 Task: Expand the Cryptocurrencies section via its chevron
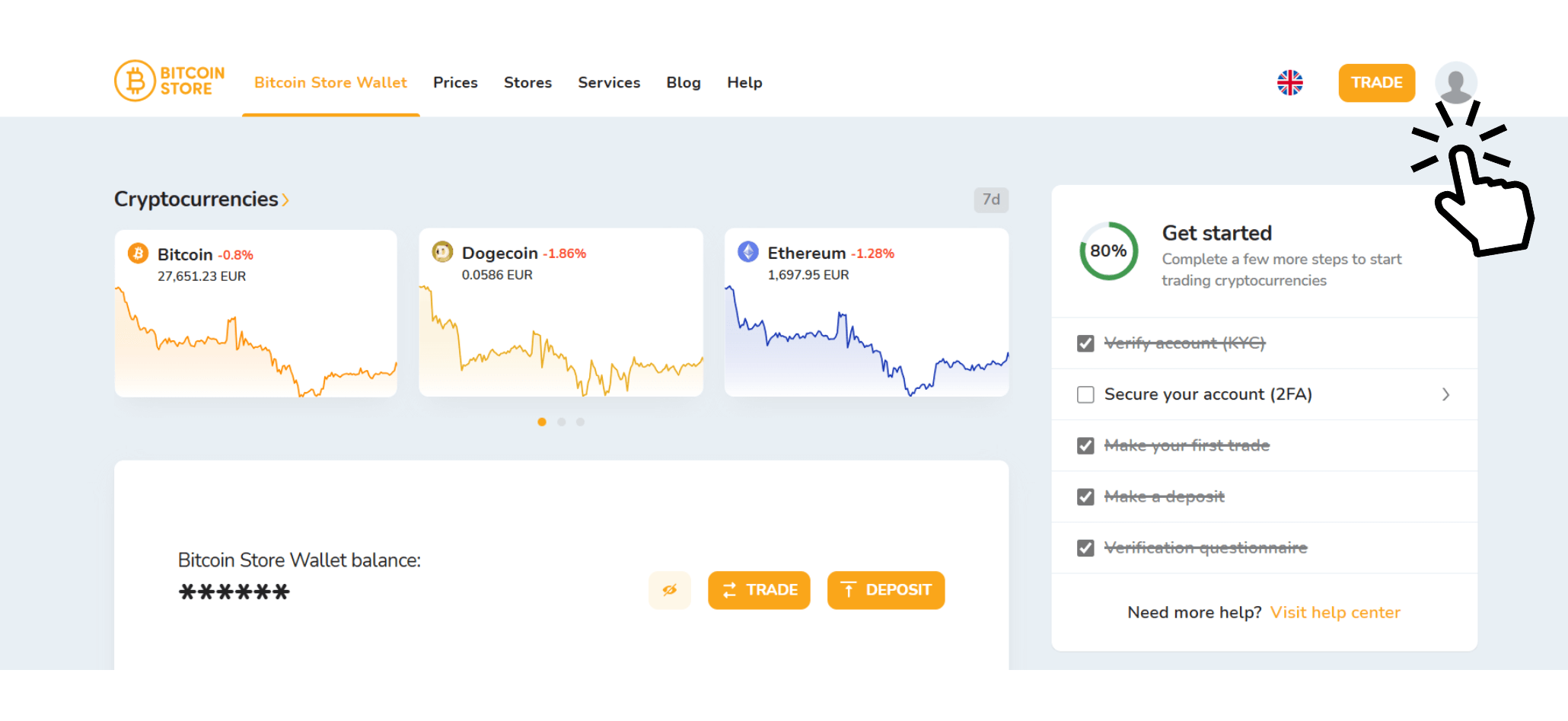click(x=287, y=199)
